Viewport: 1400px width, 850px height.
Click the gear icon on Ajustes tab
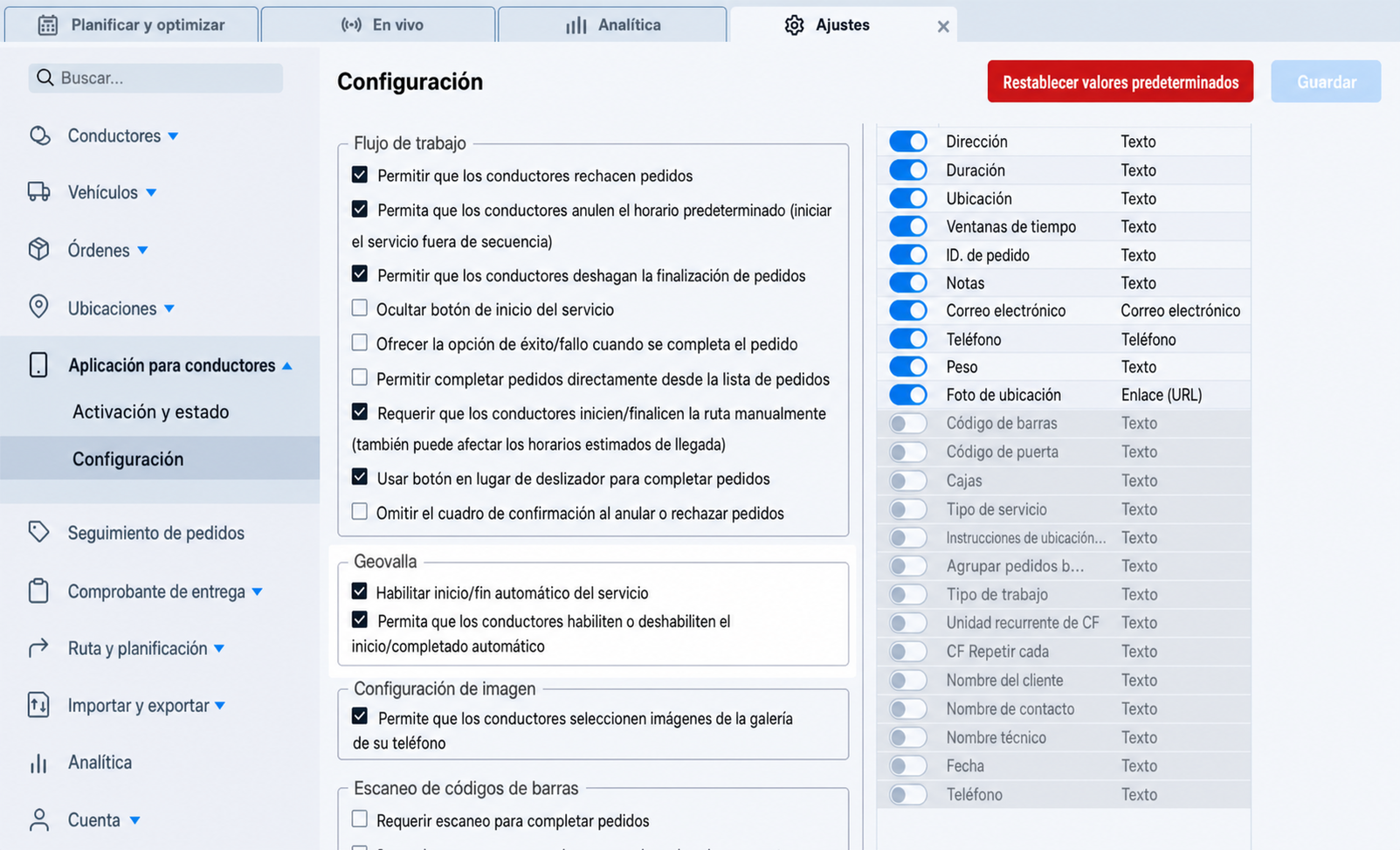pos(794,25)
